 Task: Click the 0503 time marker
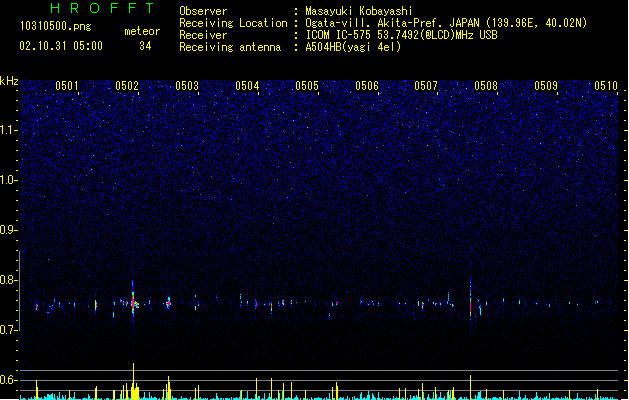(x=187, y=85)
